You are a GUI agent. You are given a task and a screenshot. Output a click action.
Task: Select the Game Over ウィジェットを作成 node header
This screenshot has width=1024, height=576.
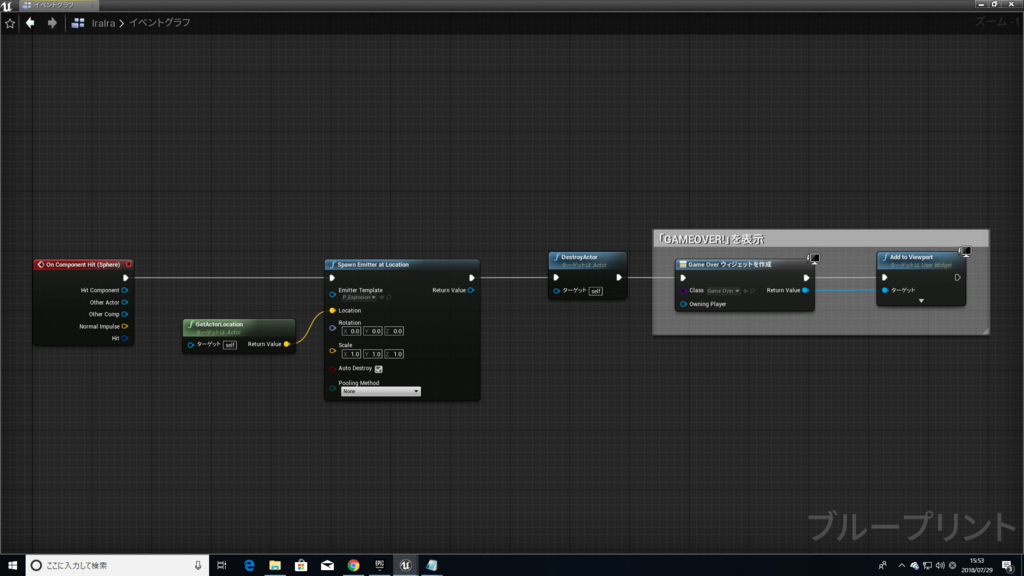coord(744,264)
